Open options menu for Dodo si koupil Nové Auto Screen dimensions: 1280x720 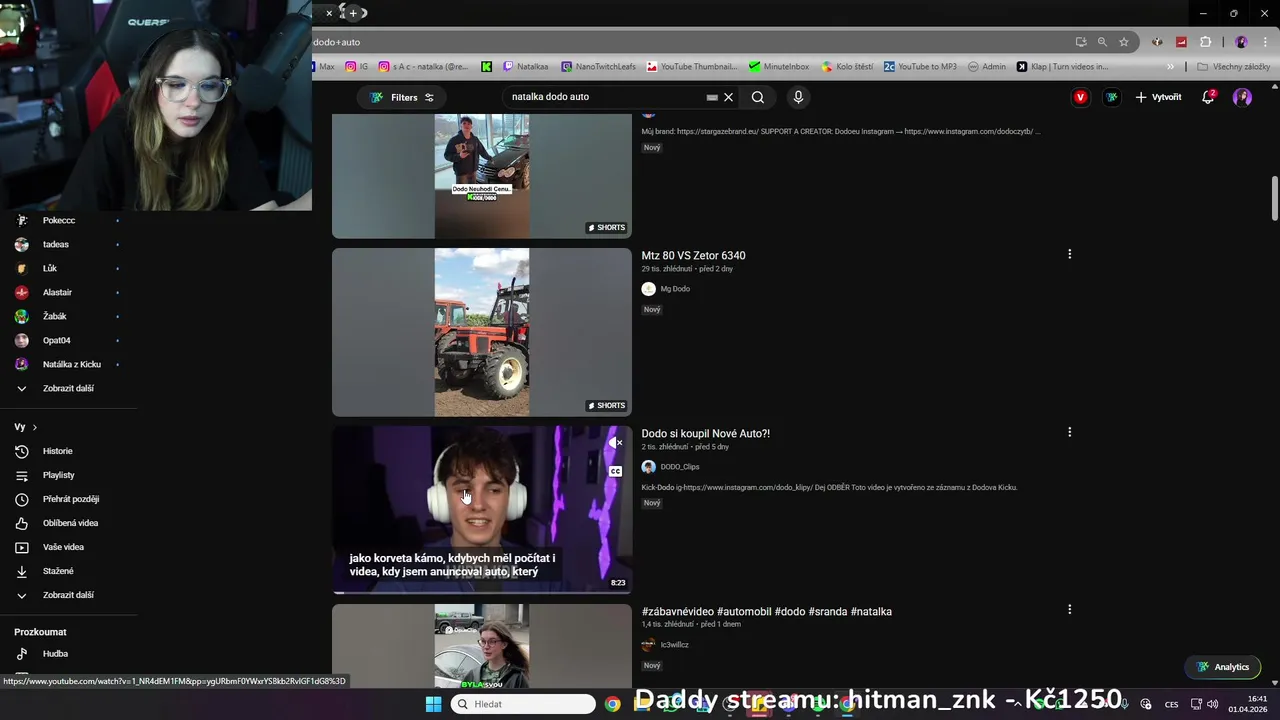[x=1069, y=432]
